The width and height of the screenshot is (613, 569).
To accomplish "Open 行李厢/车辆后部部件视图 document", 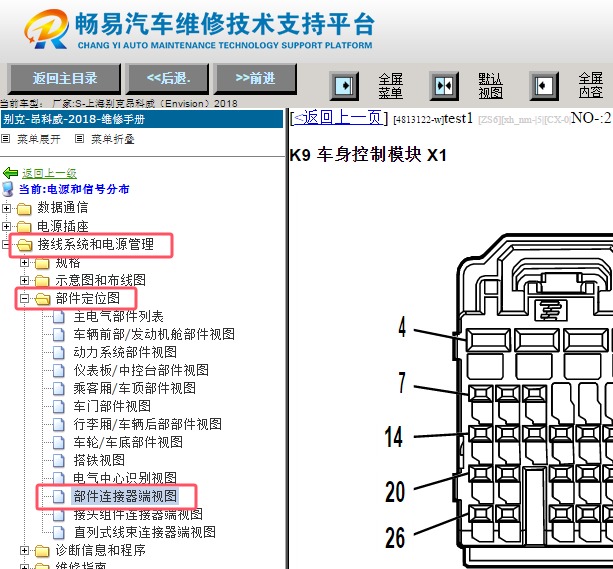I will 147,424.
